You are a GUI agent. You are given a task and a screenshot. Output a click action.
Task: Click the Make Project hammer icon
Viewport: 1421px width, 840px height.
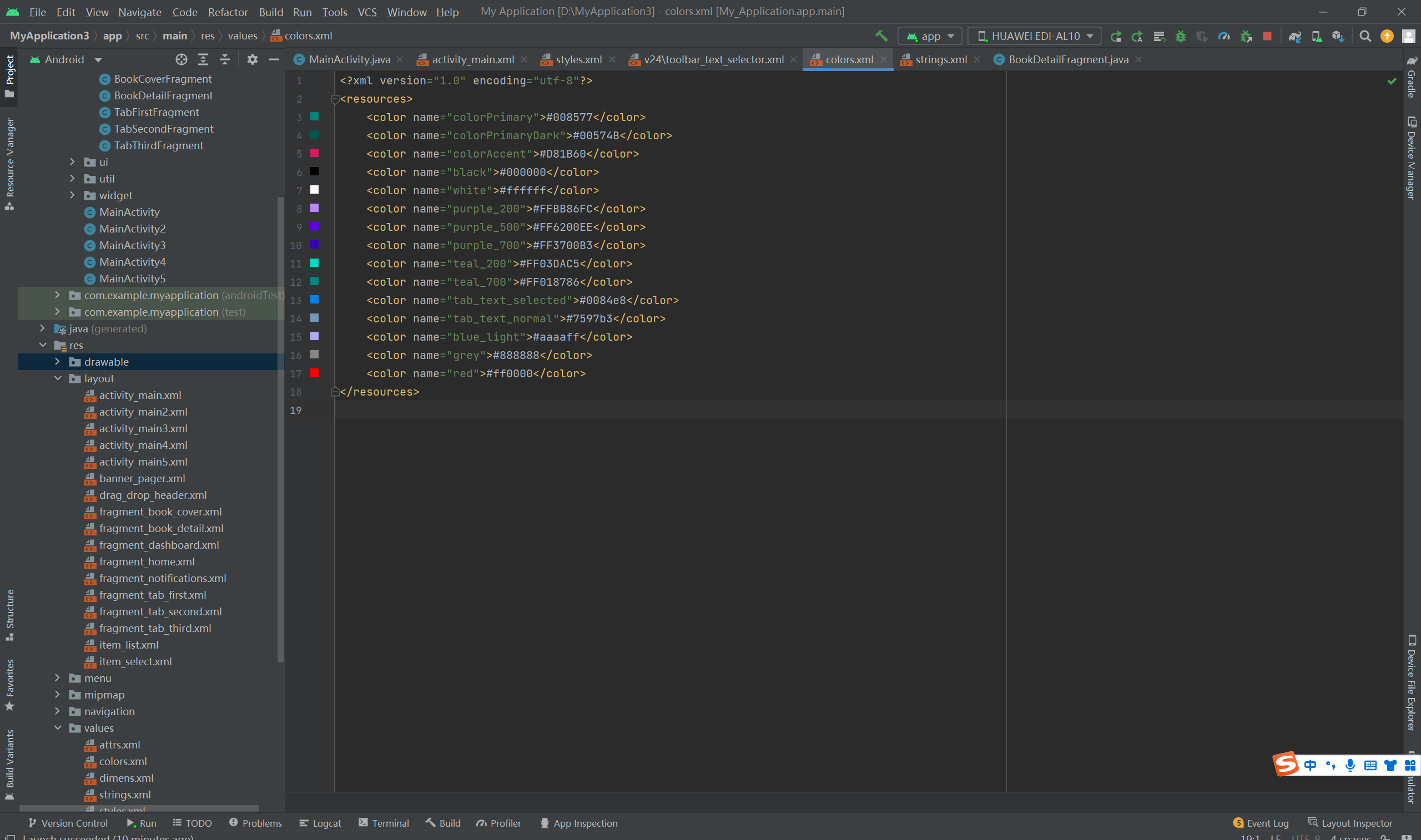pyautogui.click(x=881, y=36)
